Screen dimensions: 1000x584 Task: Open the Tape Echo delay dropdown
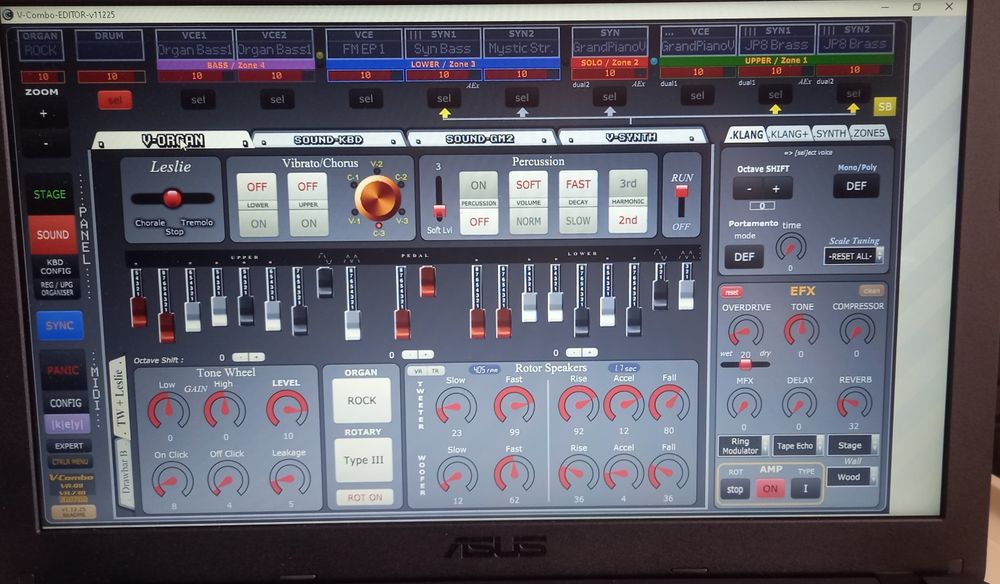pyautogui.click(x=798, y=446)
